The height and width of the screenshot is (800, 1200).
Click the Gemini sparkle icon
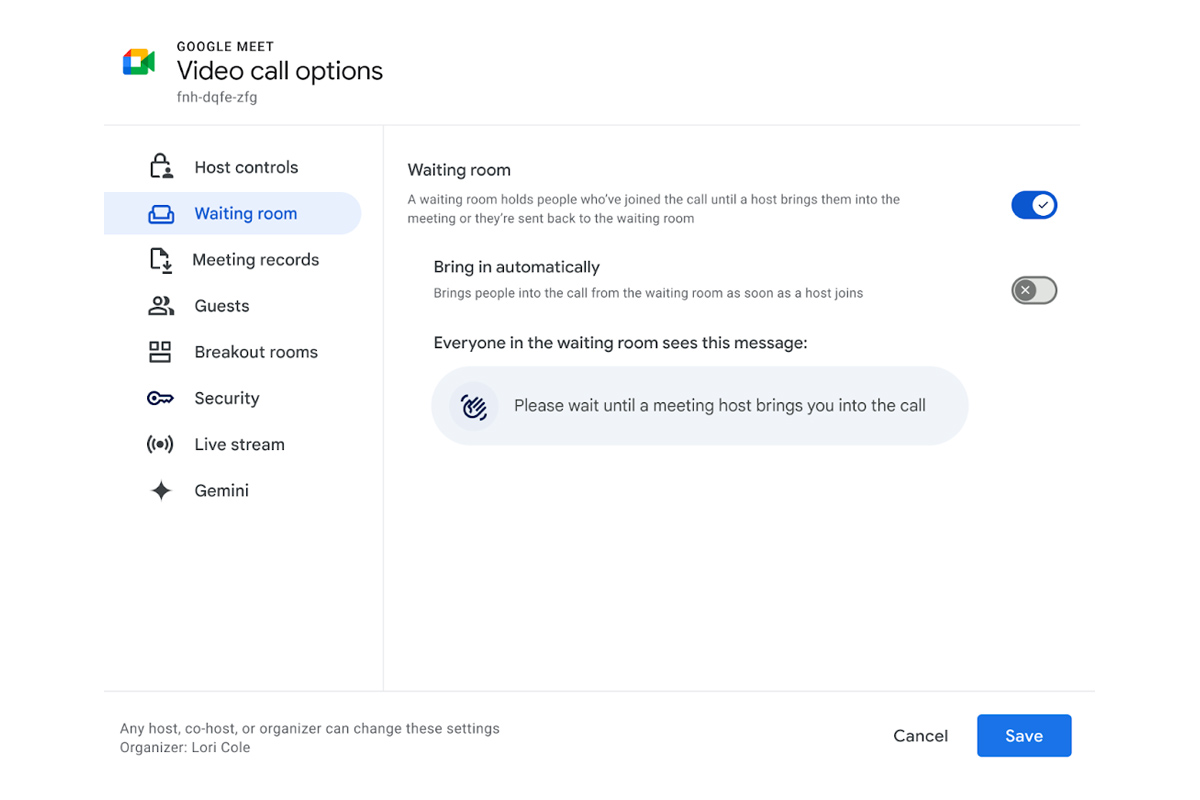tap(161, 491)
